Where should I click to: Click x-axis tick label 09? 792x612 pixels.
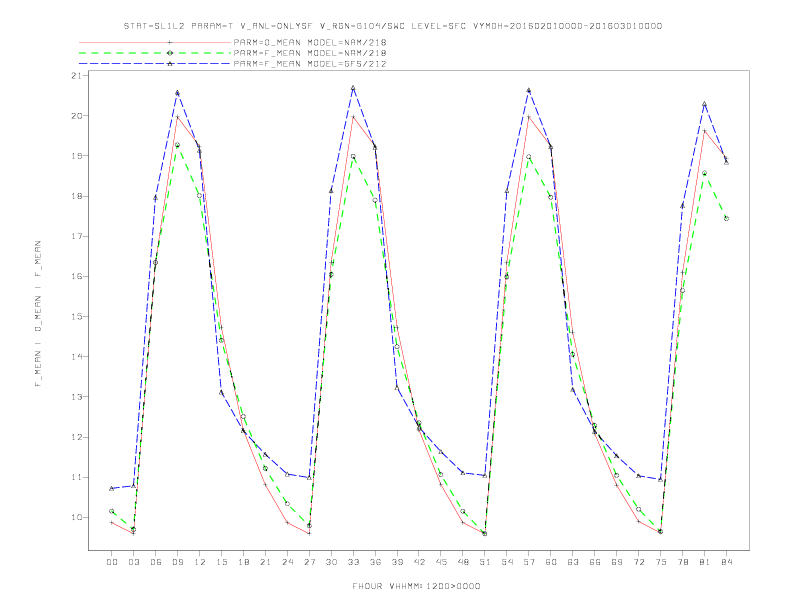[x=177, y=562]
